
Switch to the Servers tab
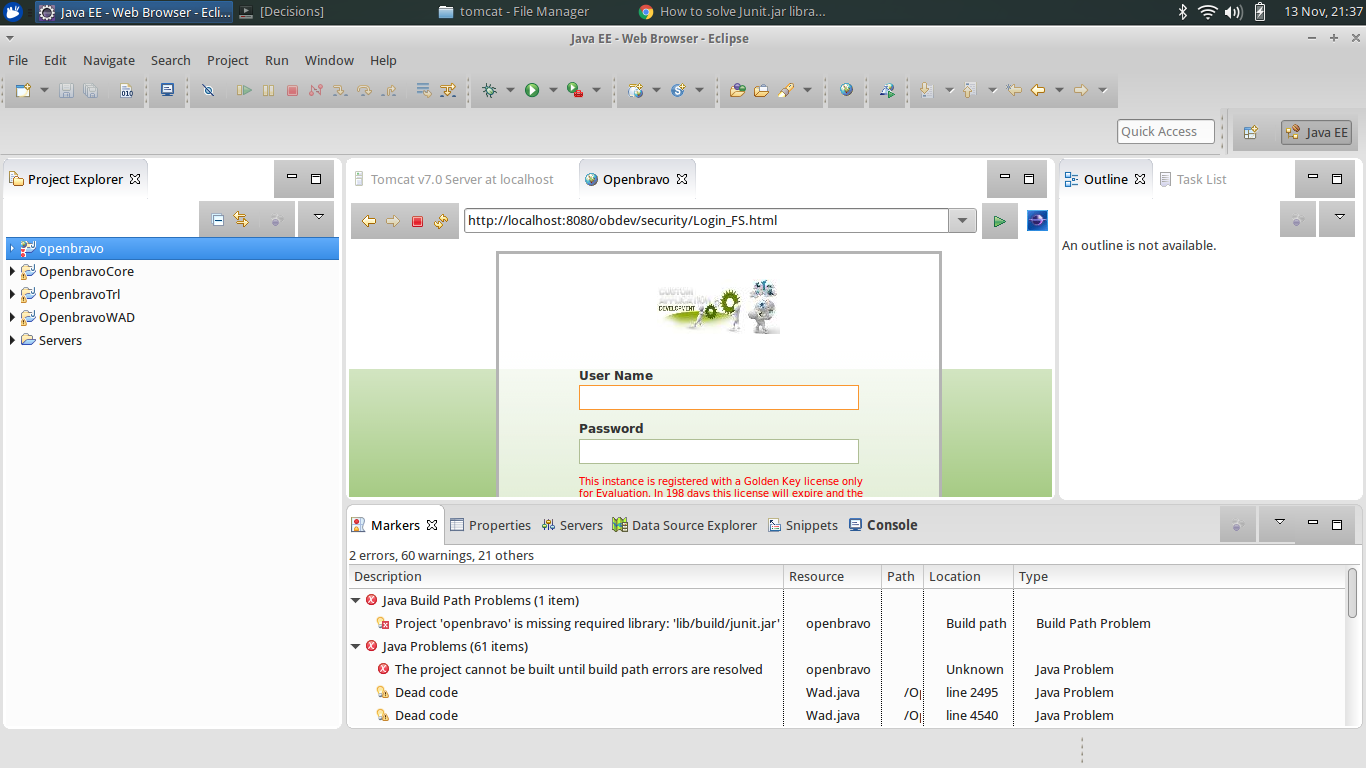pos(572,525)
